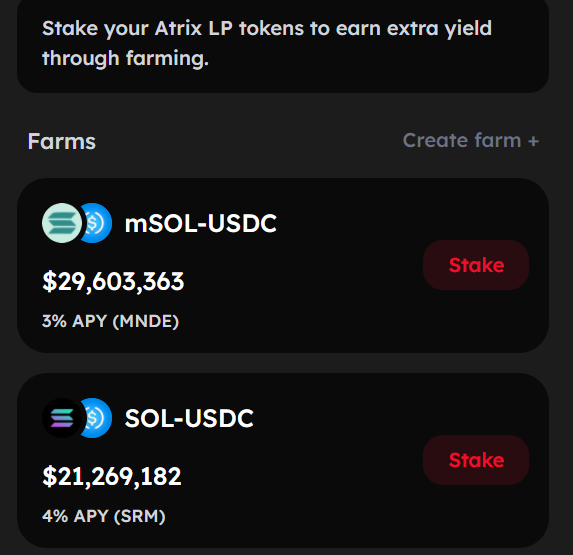
Task: Click the USDC icon beside mSOL-USDC
Action: (96, 223)
